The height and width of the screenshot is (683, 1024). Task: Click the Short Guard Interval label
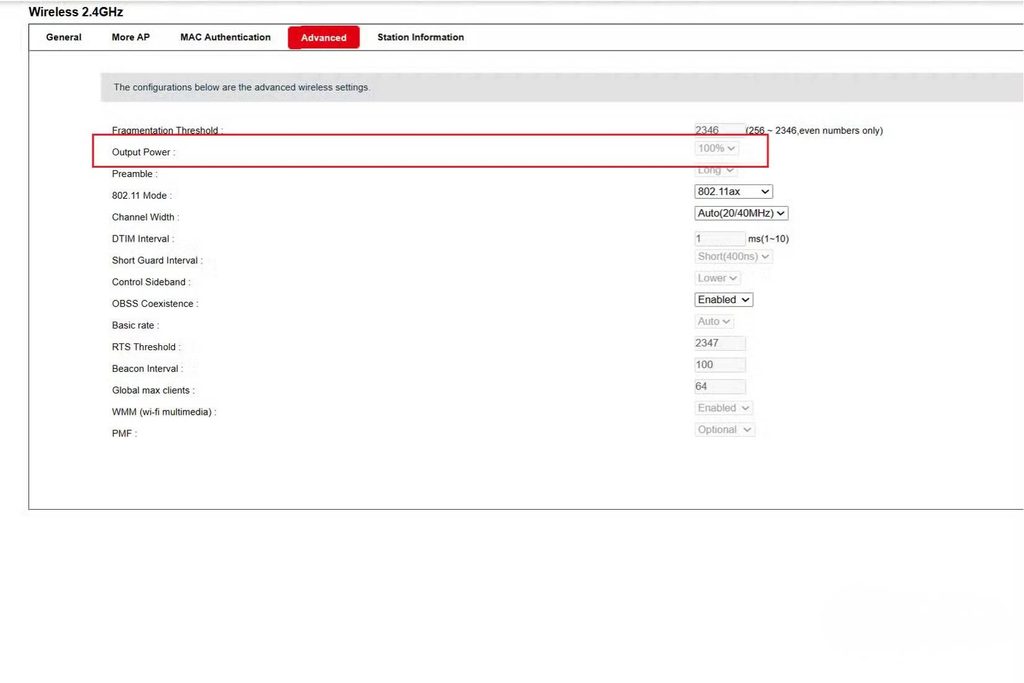(157, 260)
